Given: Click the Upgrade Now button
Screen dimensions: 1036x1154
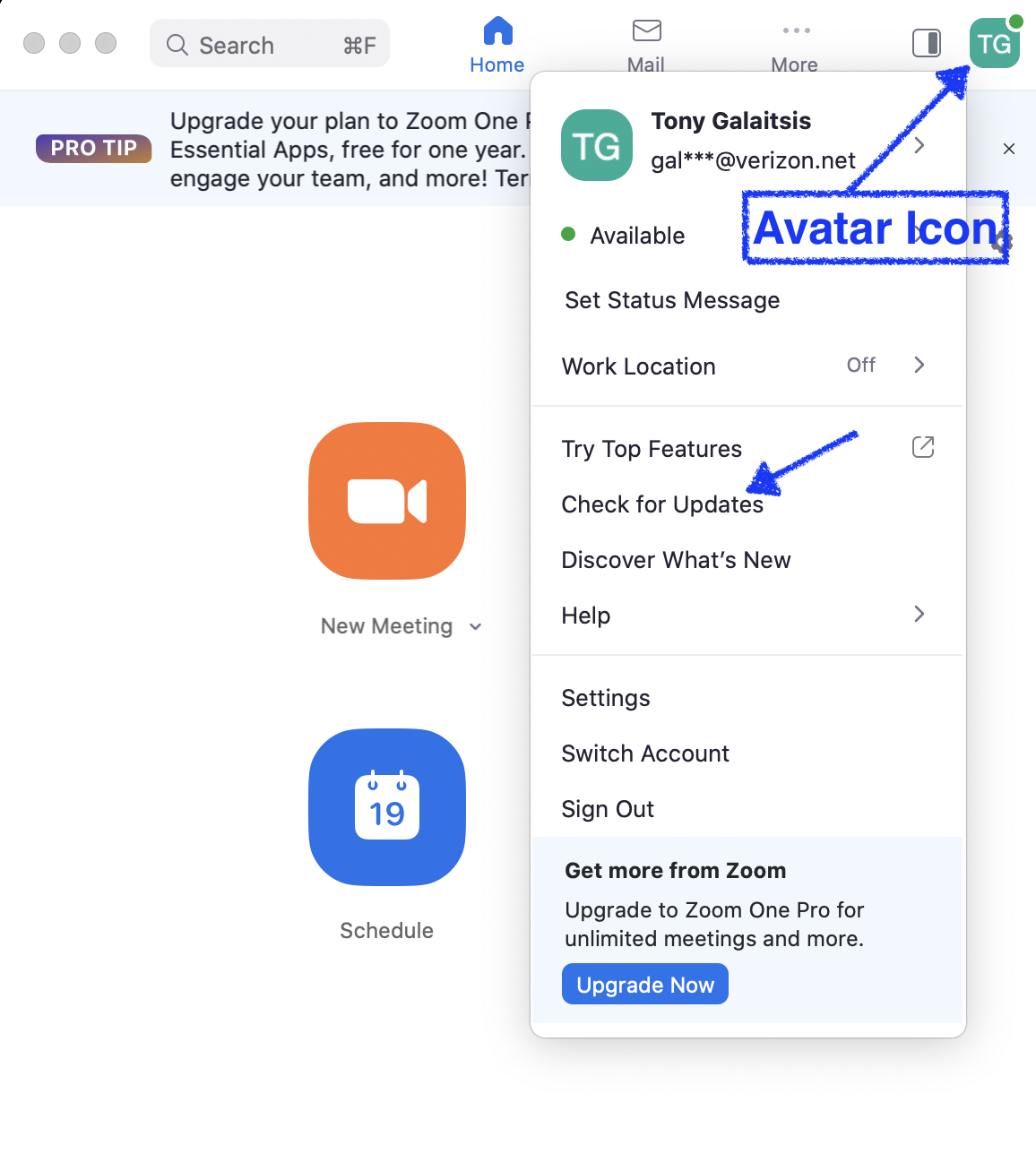Looking at the screenshot, I should pos(645,985).
